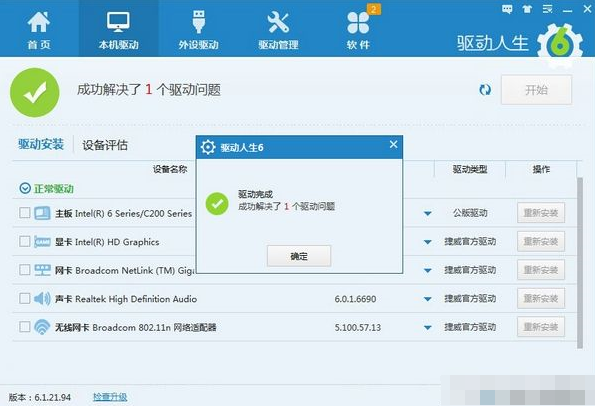Click the driver list vertical scrollbar
Image resolution: width=595 pixels, height=406 pixels.
pos(579,263)
